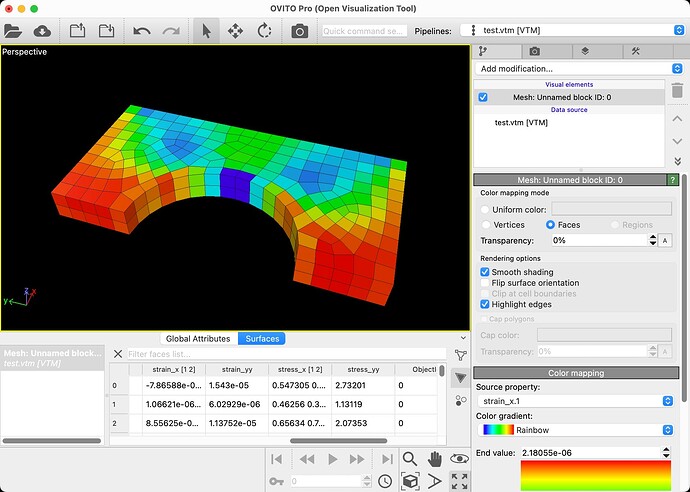The width and height of the screenshot is (690, 492).
Task: Click the animate Transparency 'A' button
Action: tap(665, 240)
